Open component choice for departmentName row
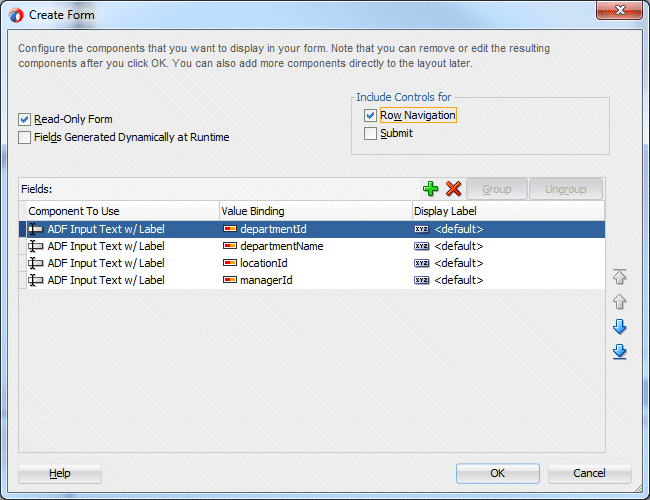 coord(123,246)
